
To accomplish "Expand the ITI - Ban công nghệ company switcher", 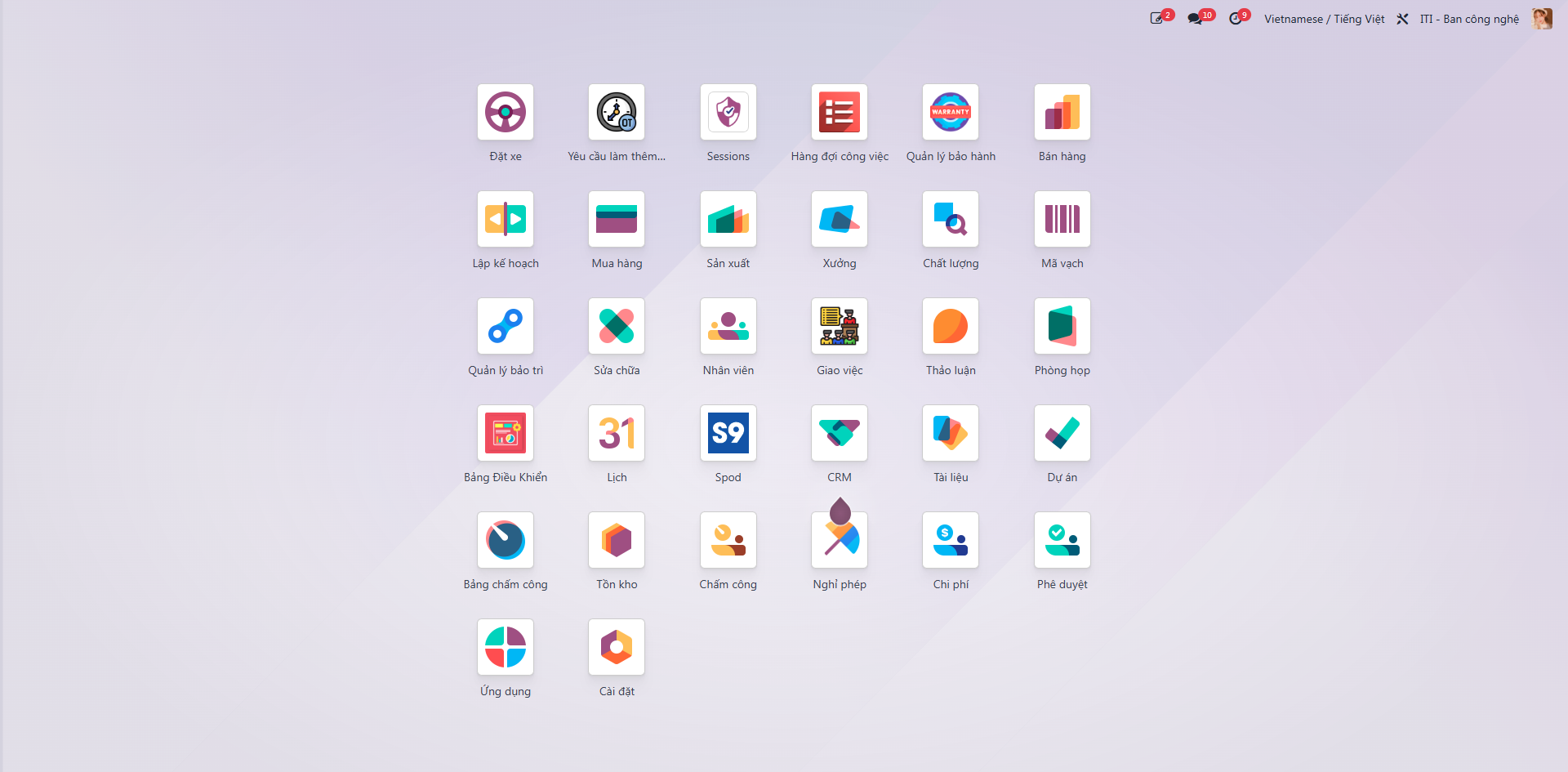I will [1469, 19].
